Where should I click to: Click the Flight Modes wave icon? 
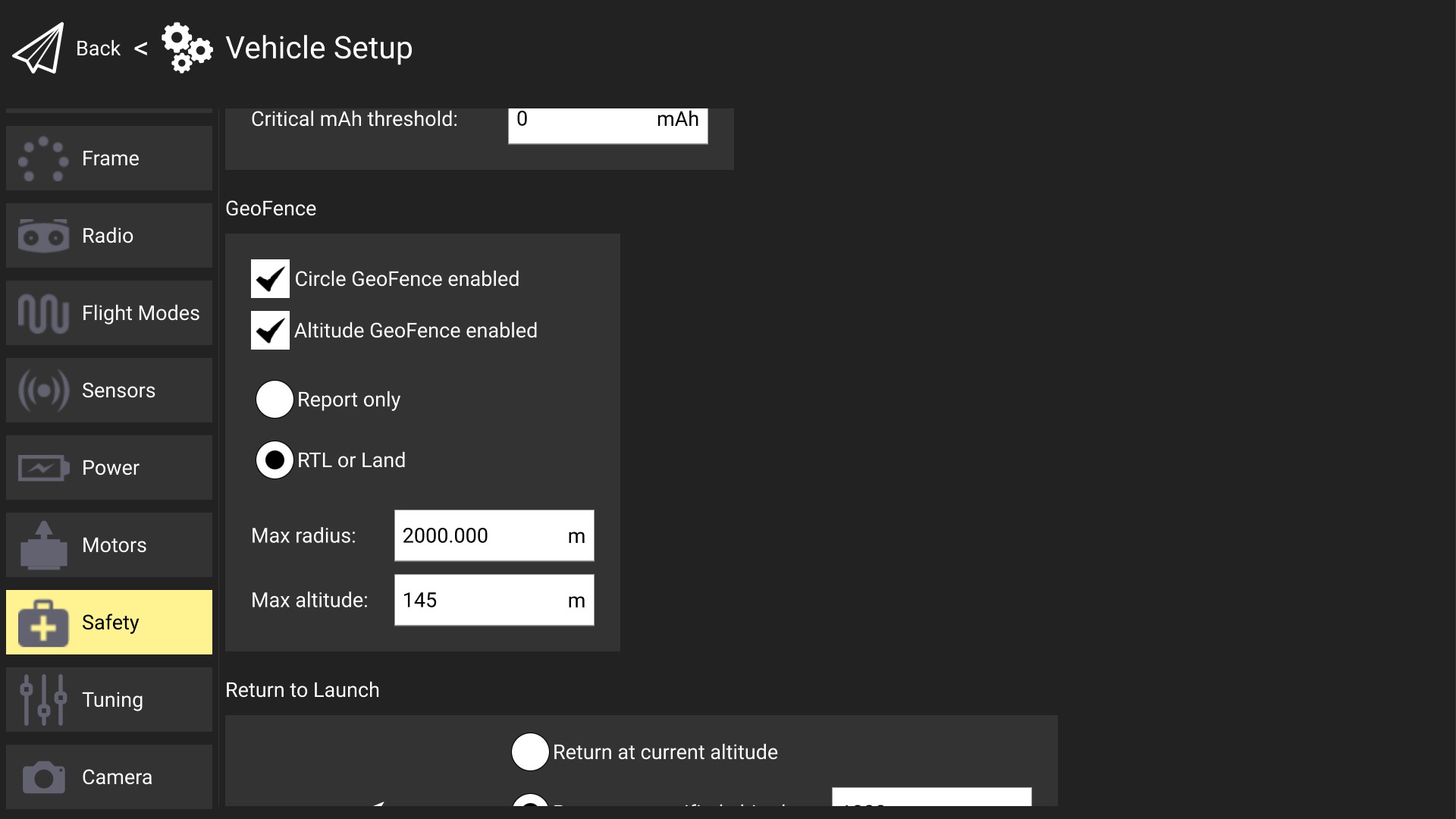click(x=43, y=313)
